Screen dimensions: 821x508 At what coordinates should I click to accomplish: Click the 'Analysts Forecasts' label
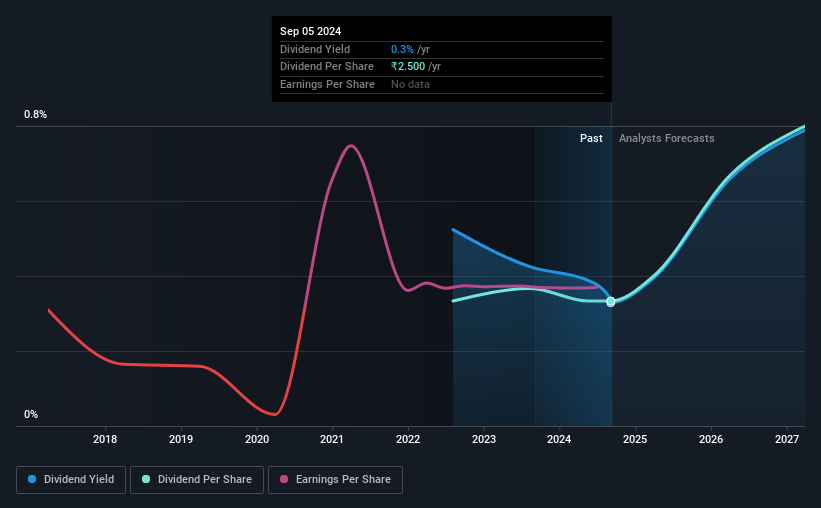pos(667,138)
